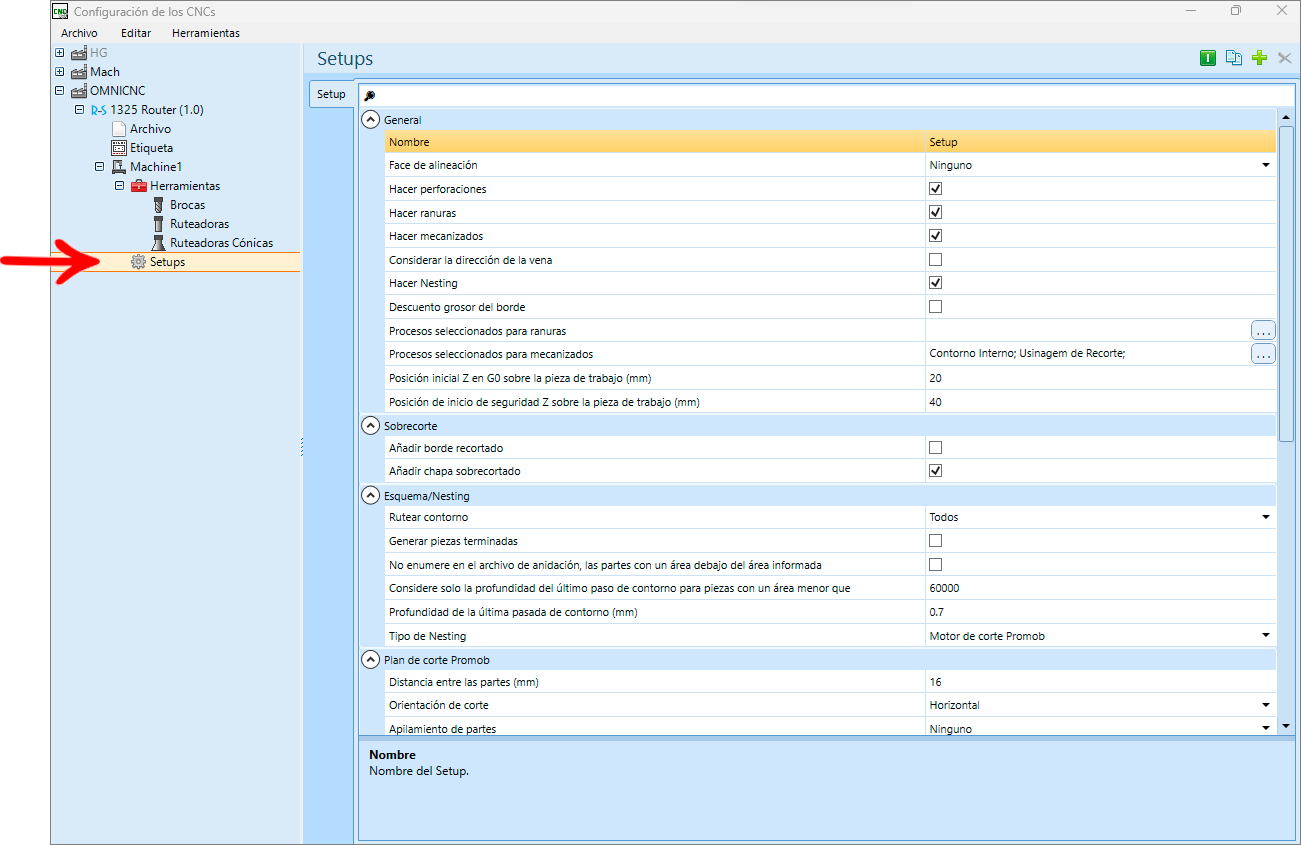Click the setup search input field
The height and width of the screenshot is (845, 1301).
tap(826, 95)
